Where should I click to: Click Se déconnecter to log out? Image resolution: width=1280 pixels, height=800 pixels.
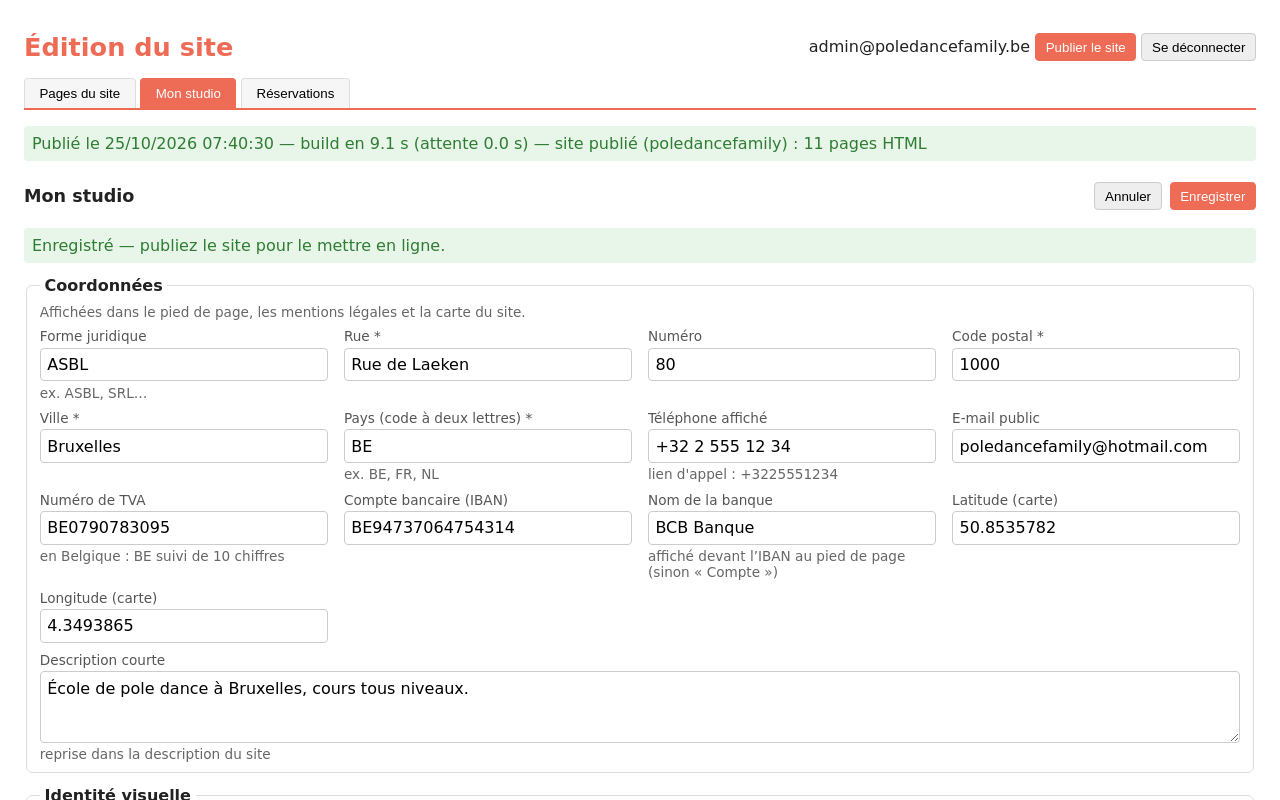(1198, 47)
